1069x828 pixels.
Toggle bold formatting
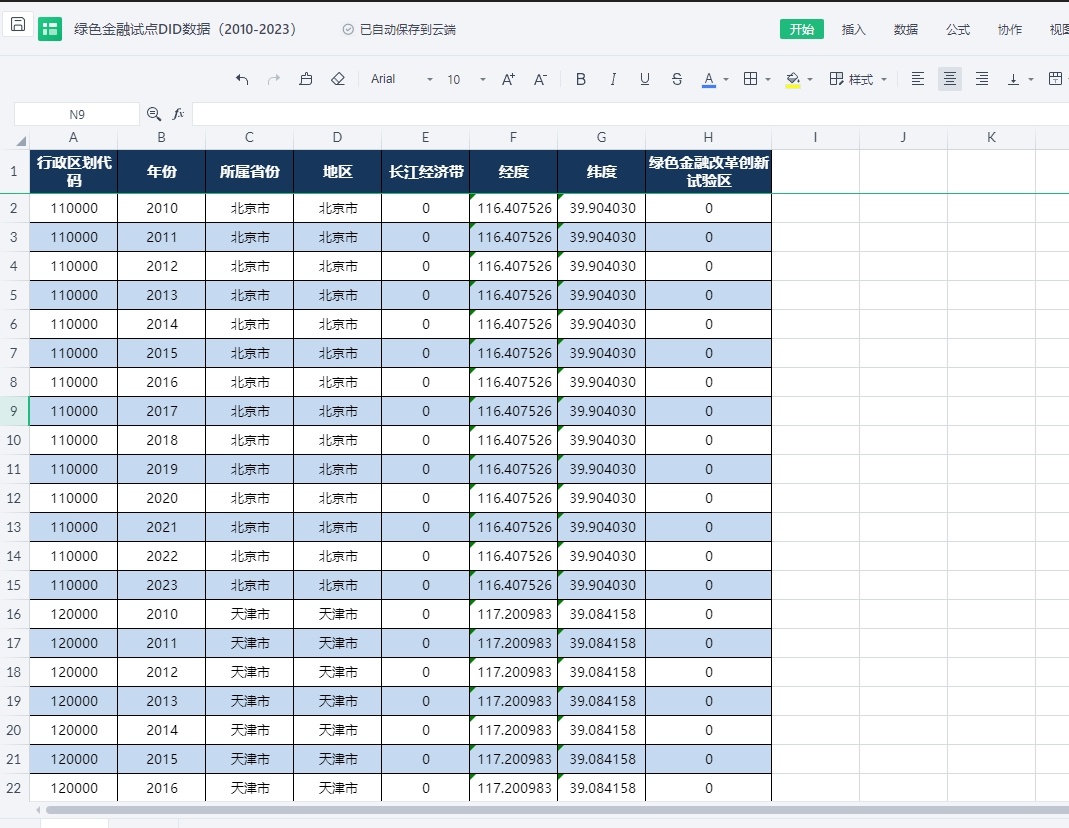coord(581,79)
